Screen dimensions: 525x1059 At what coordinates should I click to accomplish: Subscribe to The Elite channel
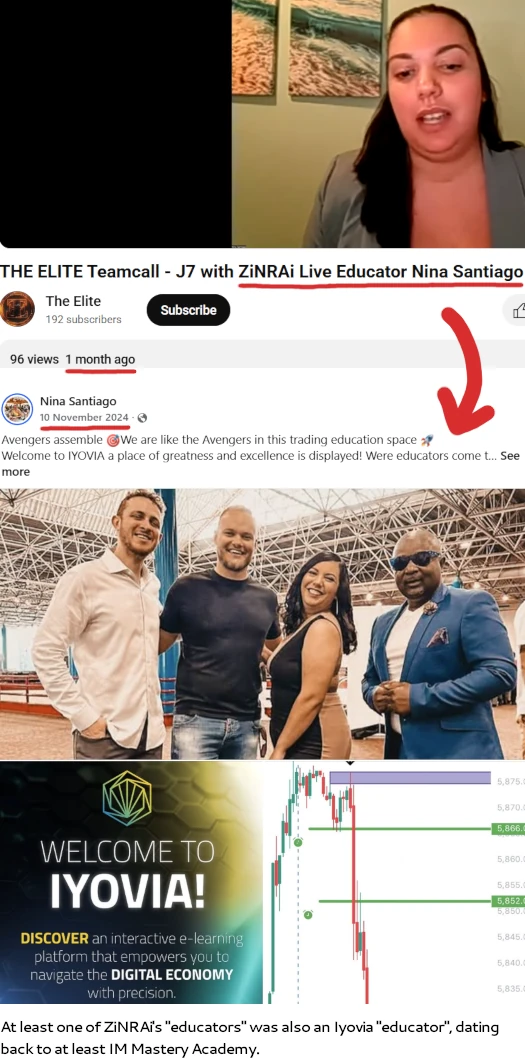pyautogui.click(x=189, y=310)
